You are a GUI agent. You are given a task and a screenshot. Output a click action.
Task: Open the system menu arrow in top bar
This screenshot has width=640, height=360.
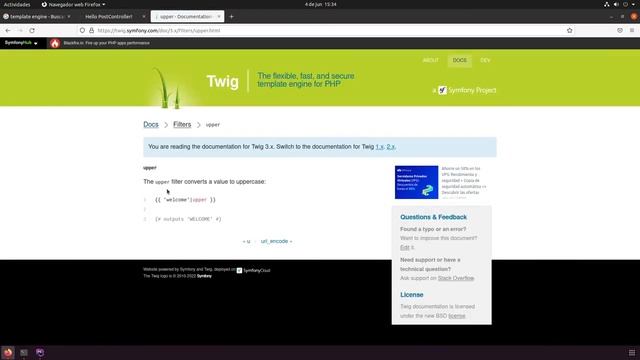pos(633,4)
